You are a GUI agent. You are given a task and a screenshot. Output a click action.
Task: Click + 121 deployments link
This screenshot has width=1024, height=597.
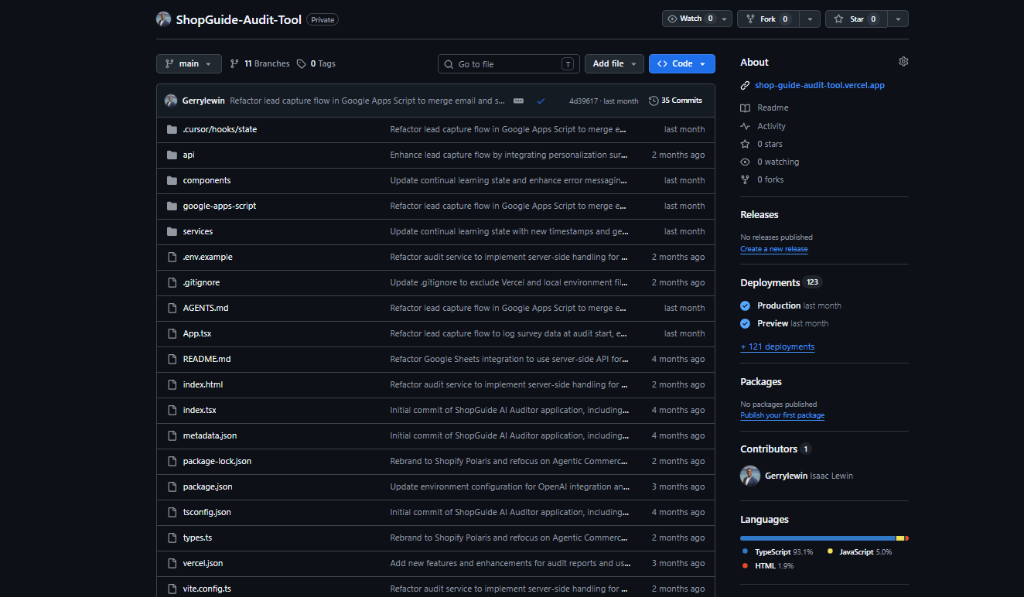point(777,347)
